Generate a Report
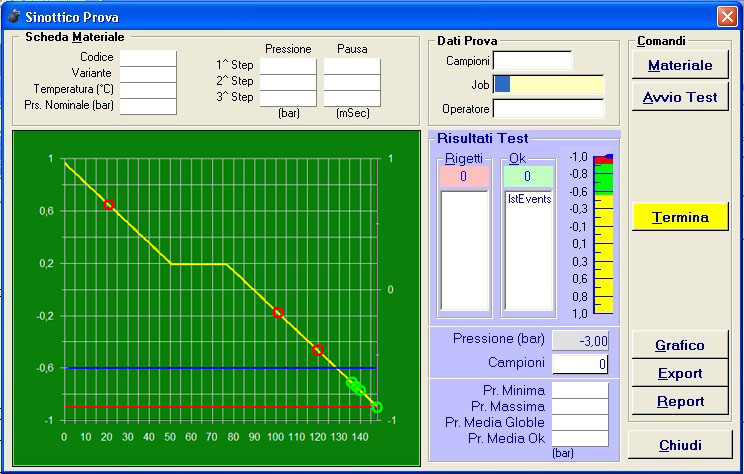The height and width of the screenshot is (474, 744). (x=679, y=401)
